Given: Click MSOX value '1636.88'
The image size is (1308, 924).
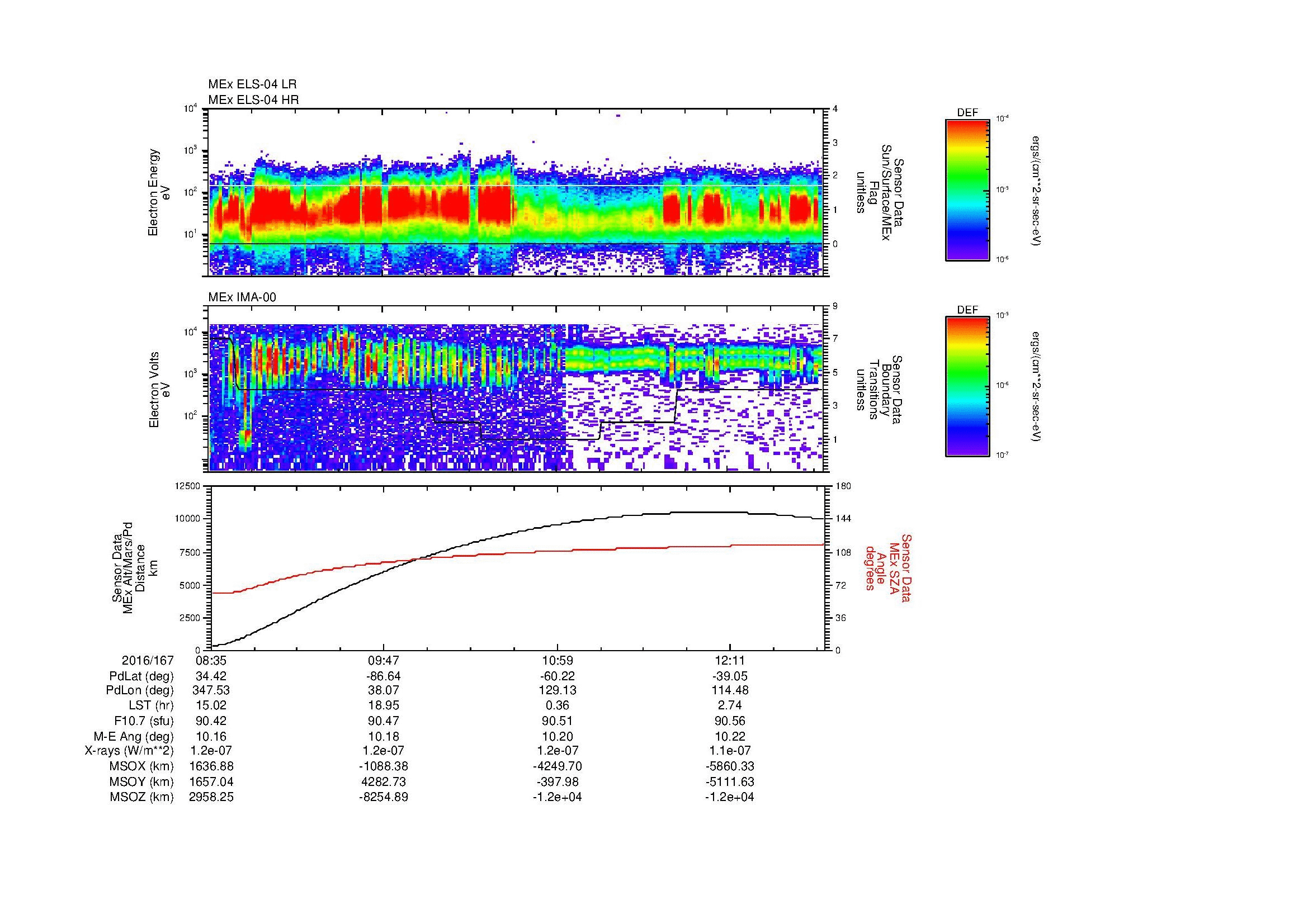Looking at the screenshot, I should [x=211, y=766].
